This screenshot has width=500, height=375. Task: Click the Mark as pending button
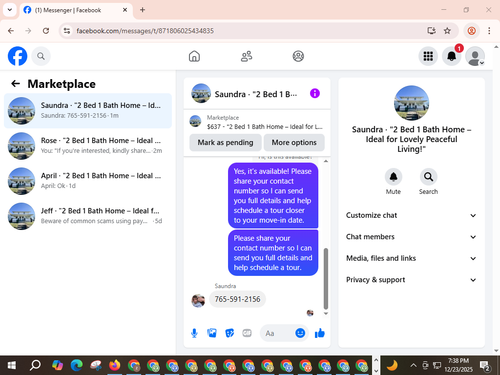225,142
